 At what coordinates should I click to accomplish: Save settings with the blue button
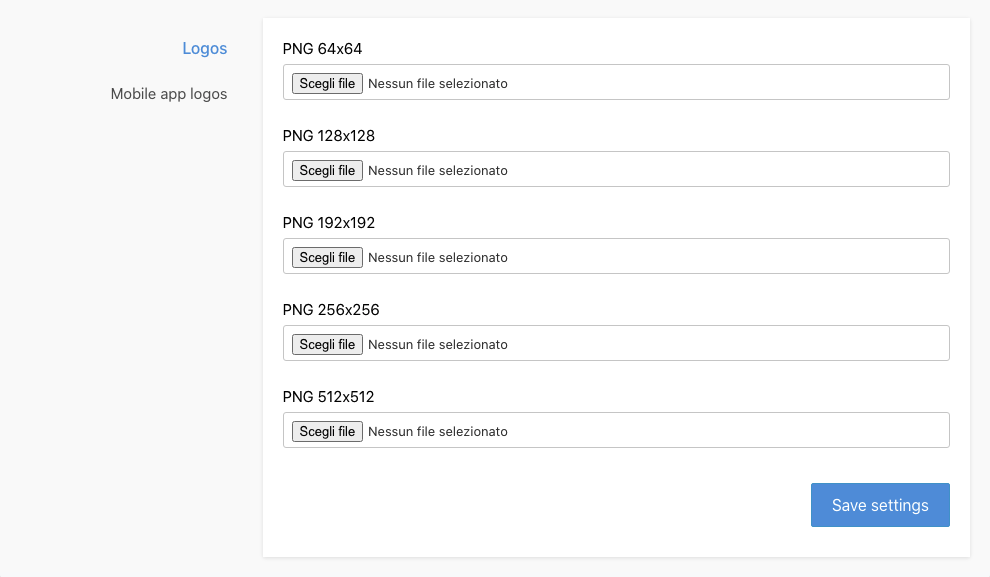coord(879,505)
